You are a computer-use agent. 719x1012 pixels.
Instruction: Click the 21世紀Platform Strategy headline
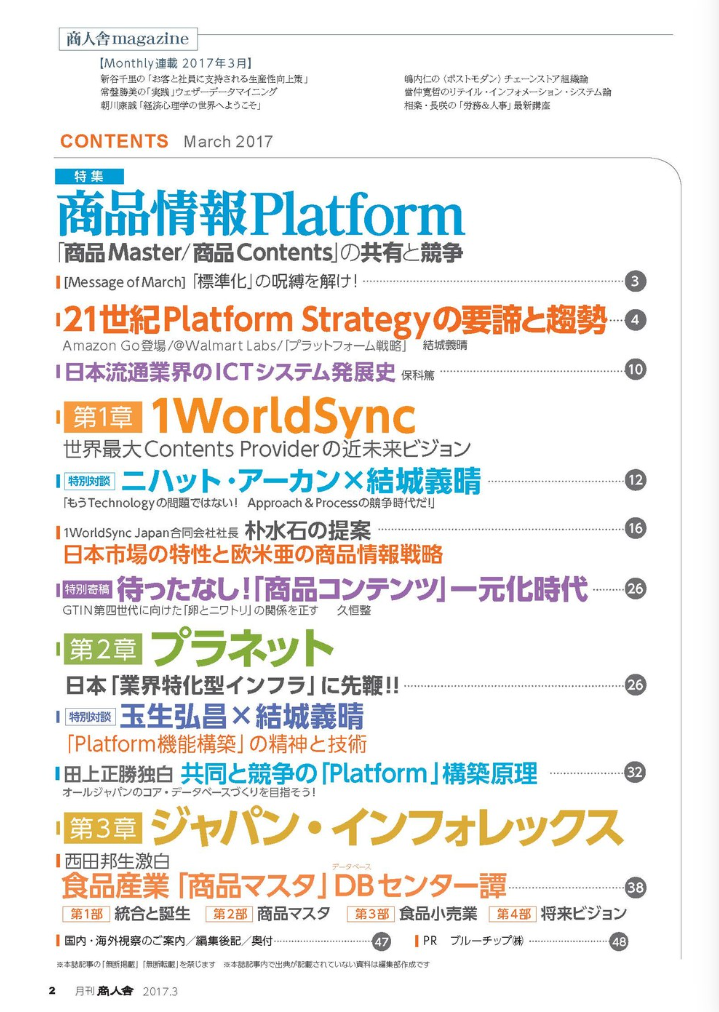pos(334,319)
